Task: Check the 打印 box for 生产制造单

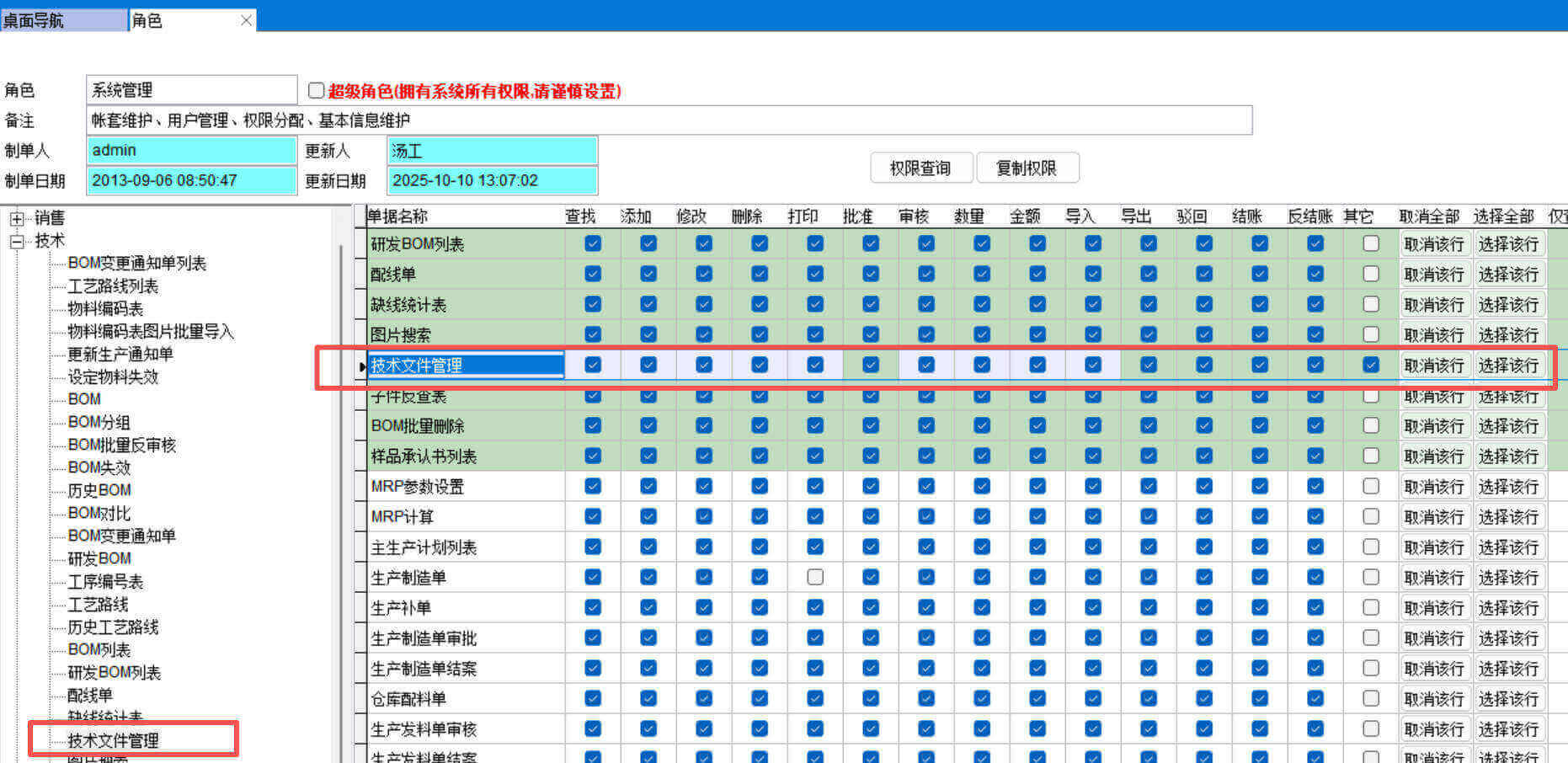Action: point(814,578)
